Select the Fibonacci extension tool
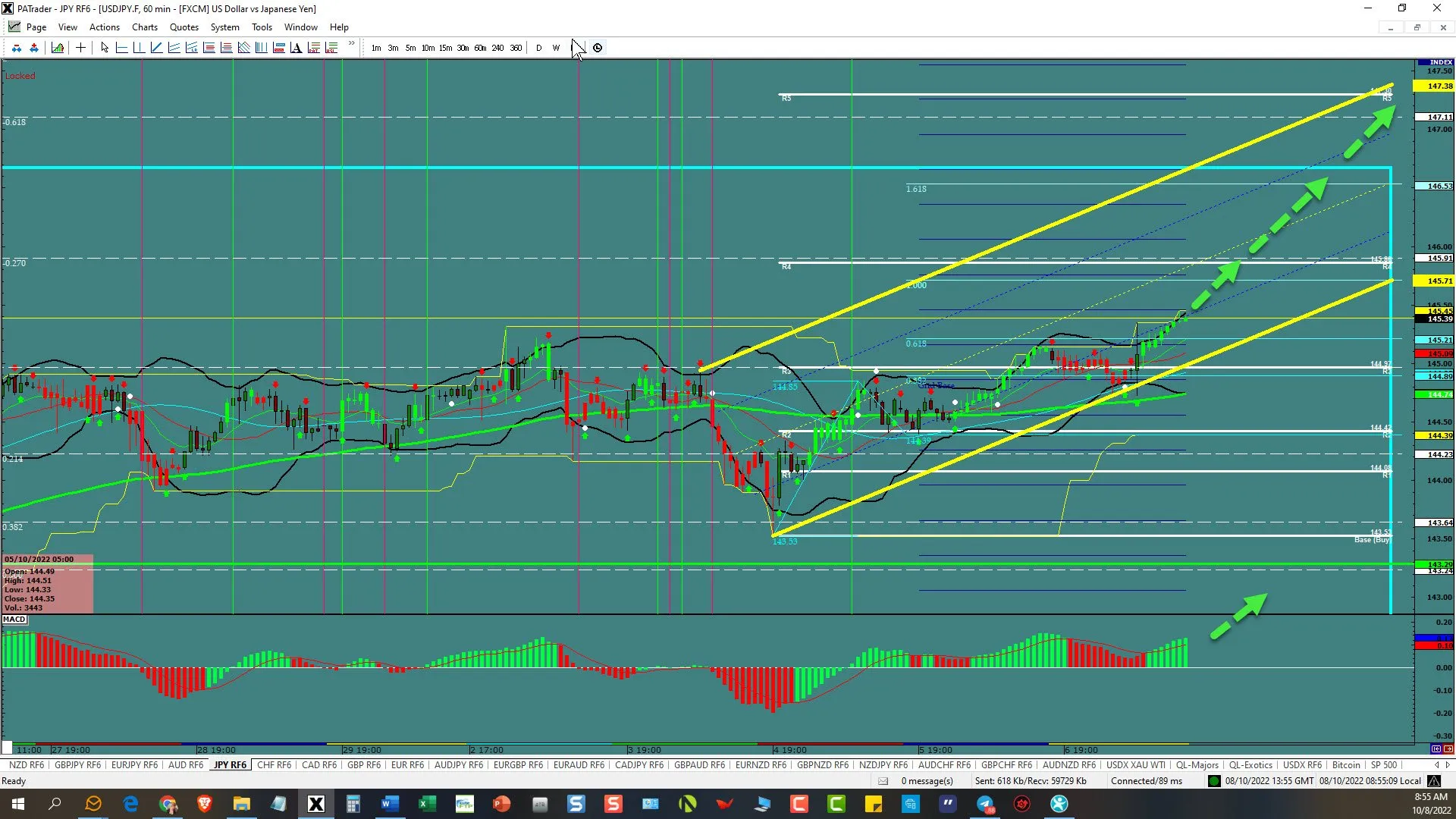Image resolution: width=1456 pixels, height=819 pixels. [226, 48]
